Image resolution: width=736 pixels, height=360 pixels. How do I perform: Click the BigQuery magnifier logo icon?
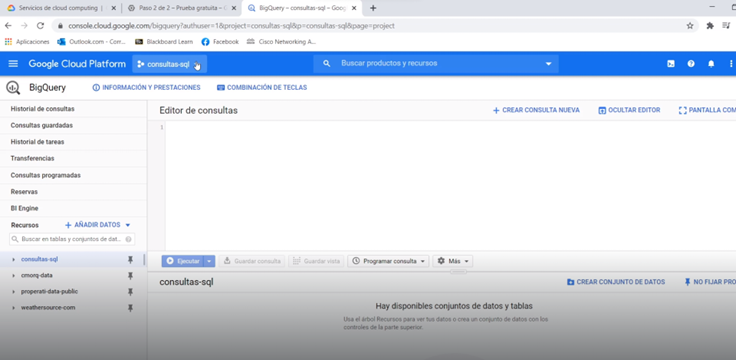tap(13, 88)
